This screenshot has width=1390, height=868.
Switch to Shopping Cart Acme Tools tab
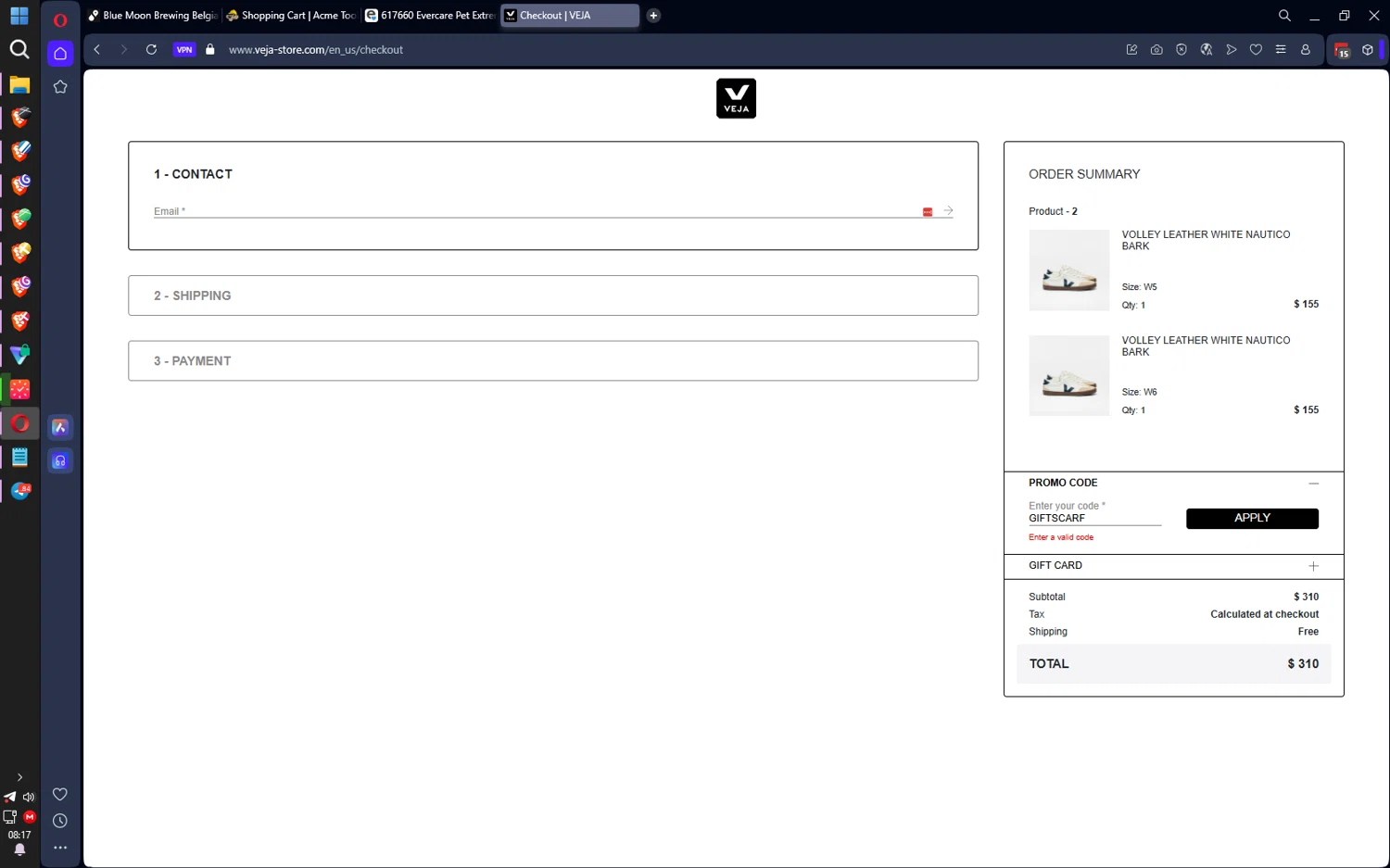point(291,16)
